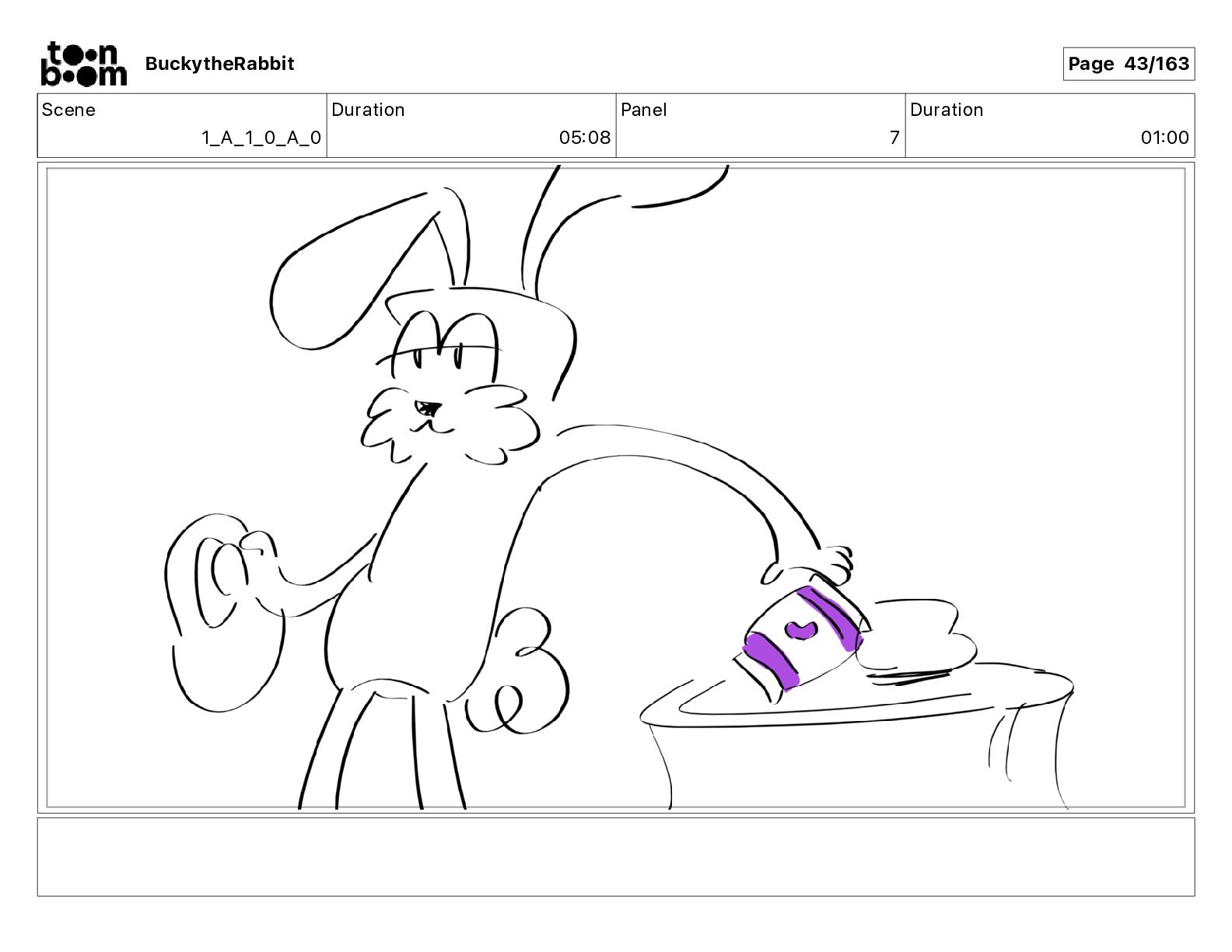Viewport: 1232px width, 952px height.
Task: Select panel number 7
Action: tap(894, 138)
